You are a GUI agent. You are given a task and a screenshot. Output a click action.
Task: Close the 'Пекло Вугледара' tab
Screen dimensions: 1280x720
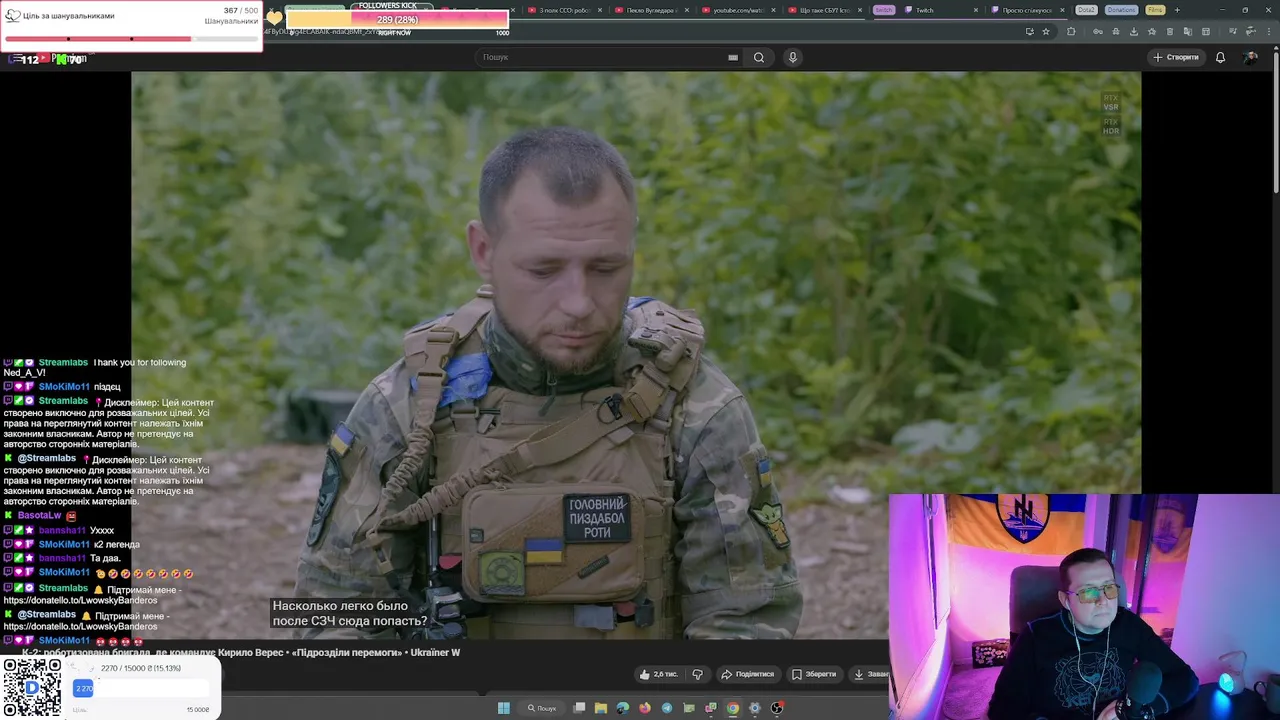(x=685, y=10)
